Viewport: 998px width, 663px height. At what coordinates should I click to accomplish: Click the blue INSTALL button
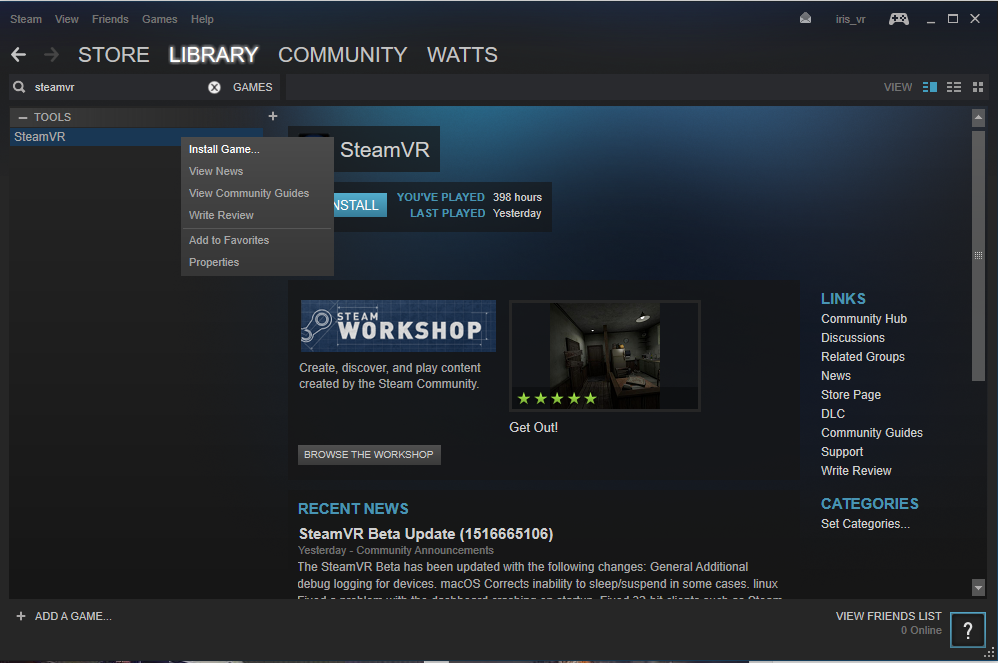coord(359,205)
